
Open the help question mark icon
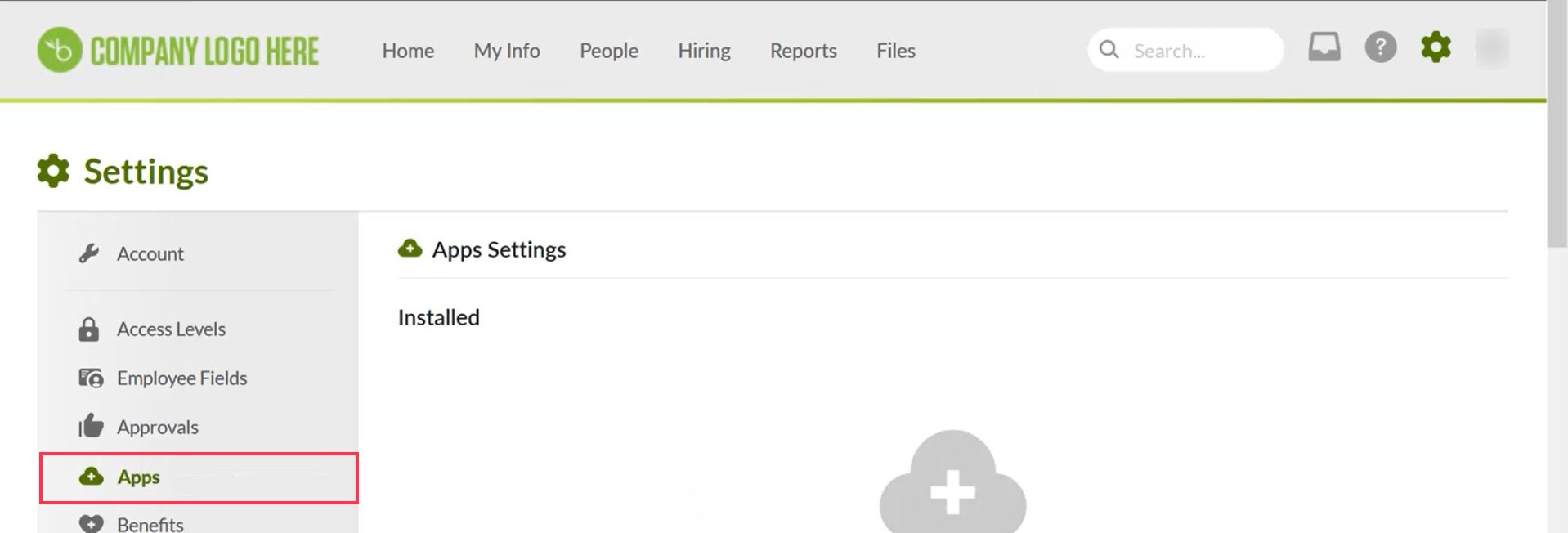tap(1380, 47)
